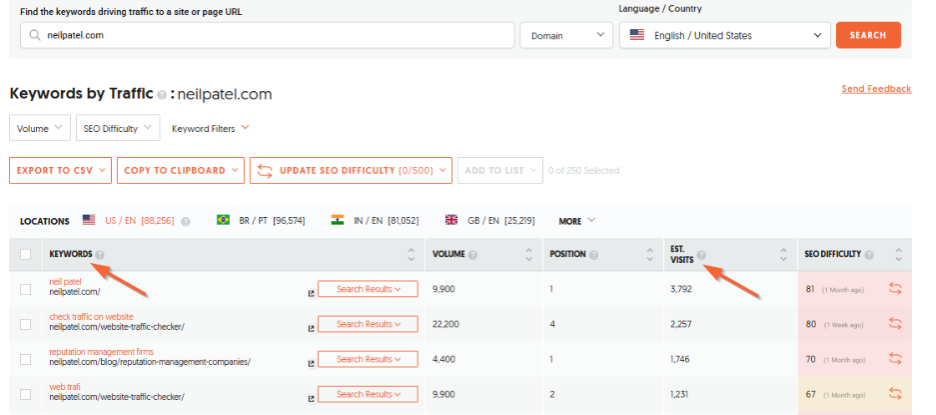Click the magnifier icon in the search field
The height and width of the screenshot is (415, 936).
[35, 35]
